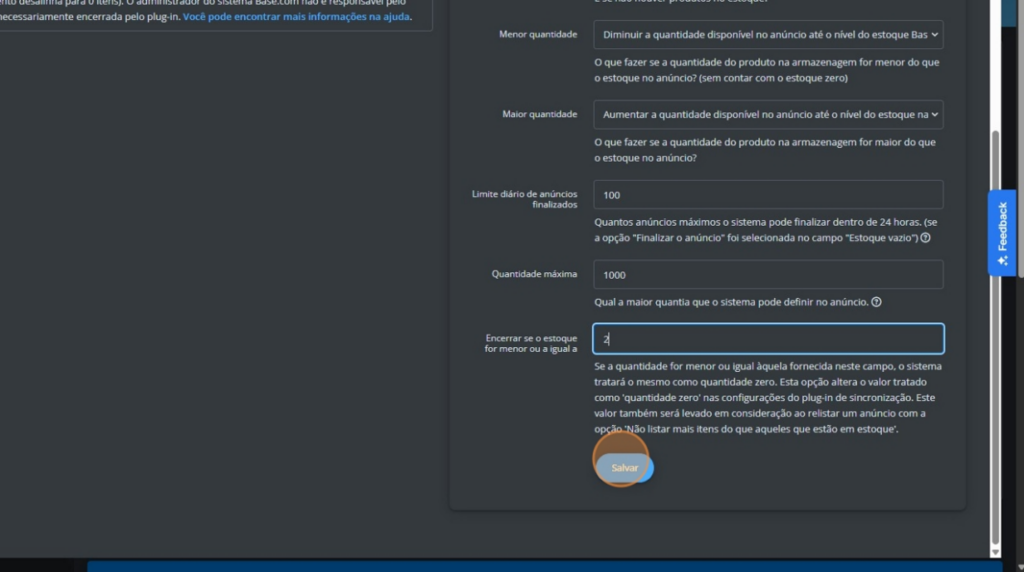Click the scrollbar down arrow

pyautogui.click(x=994, y=551)
